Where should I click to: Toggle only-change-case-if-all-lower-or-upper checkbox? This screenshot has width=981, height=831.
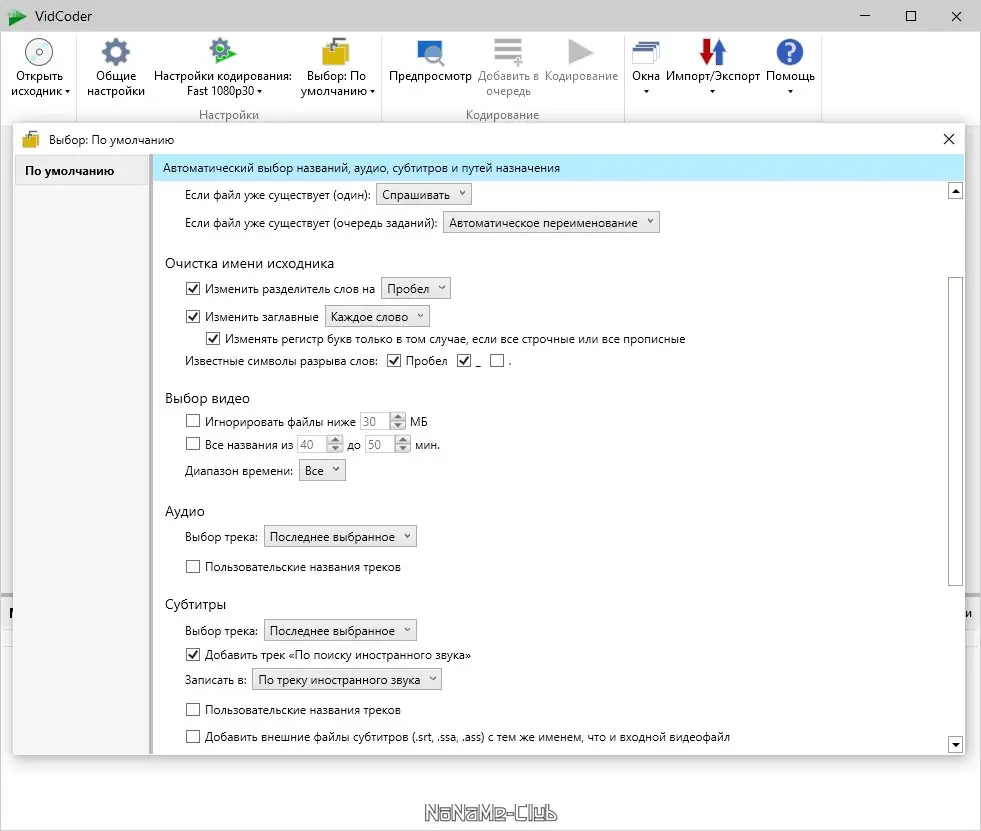click(213, 339)
